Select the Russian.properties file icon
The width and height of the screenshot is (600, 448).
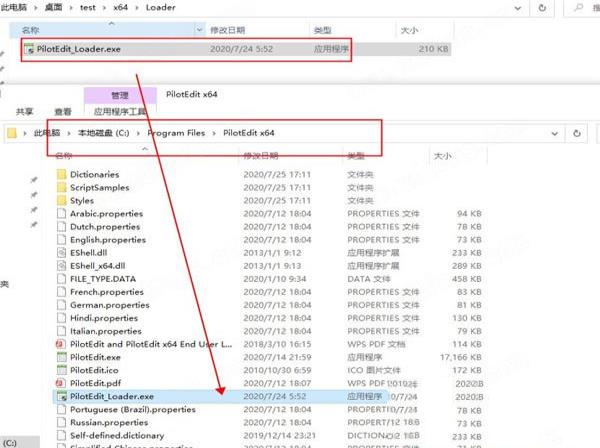(61, 422)
